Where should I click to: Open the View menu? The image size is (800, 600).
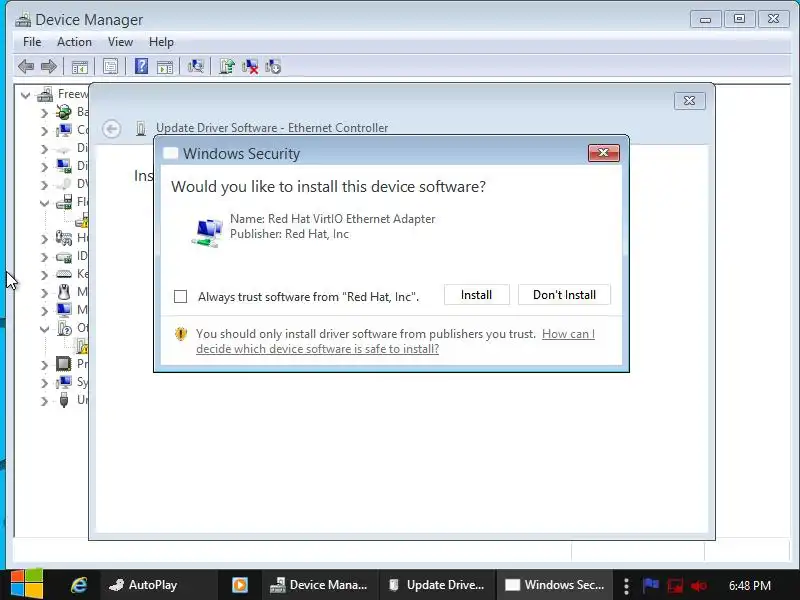(x=120, y=42)
